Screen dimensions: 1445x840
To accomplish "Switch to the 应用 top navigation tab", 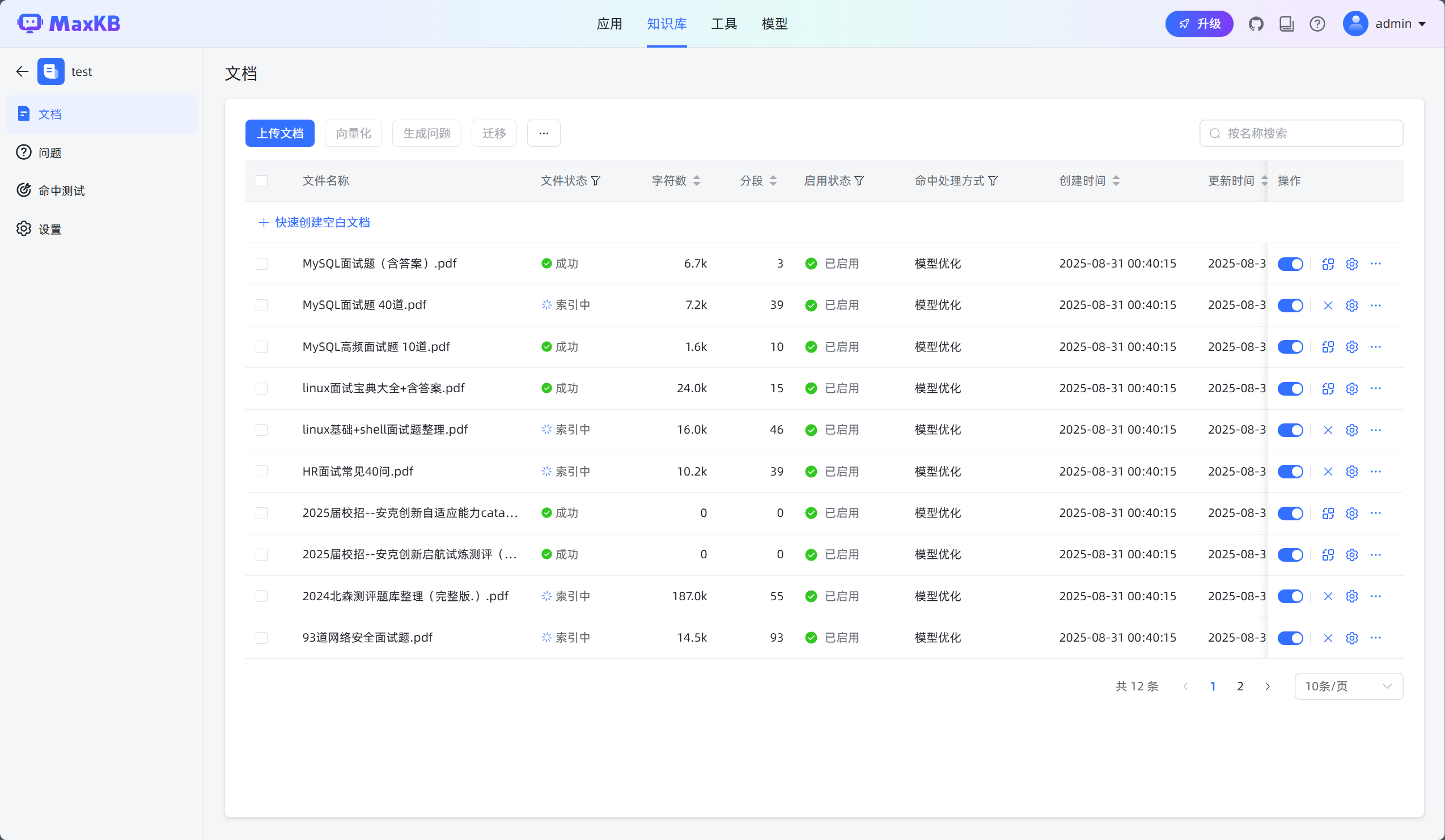I will (x=609, y=24).
